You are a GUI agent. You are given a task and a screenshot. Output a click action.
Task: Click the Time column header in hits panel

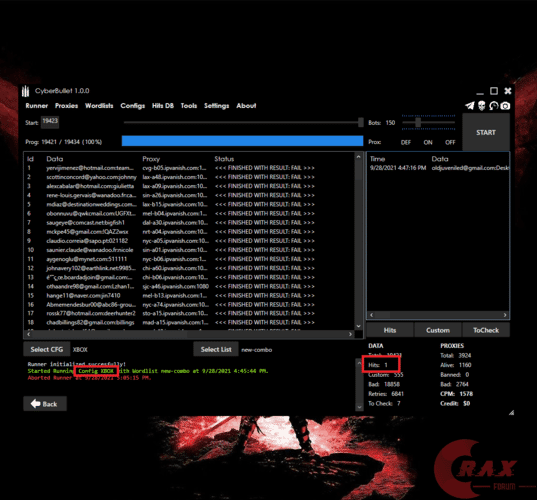pos(377,159)
